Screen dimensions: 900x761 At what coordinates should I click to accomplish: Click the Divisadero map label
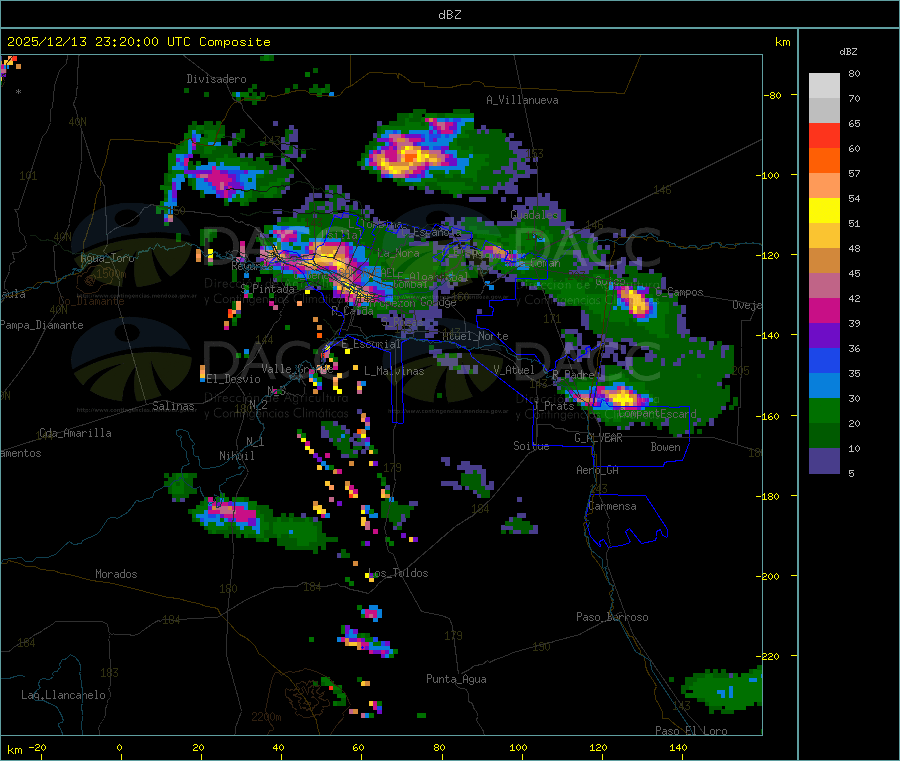click(x=216, y=79)
